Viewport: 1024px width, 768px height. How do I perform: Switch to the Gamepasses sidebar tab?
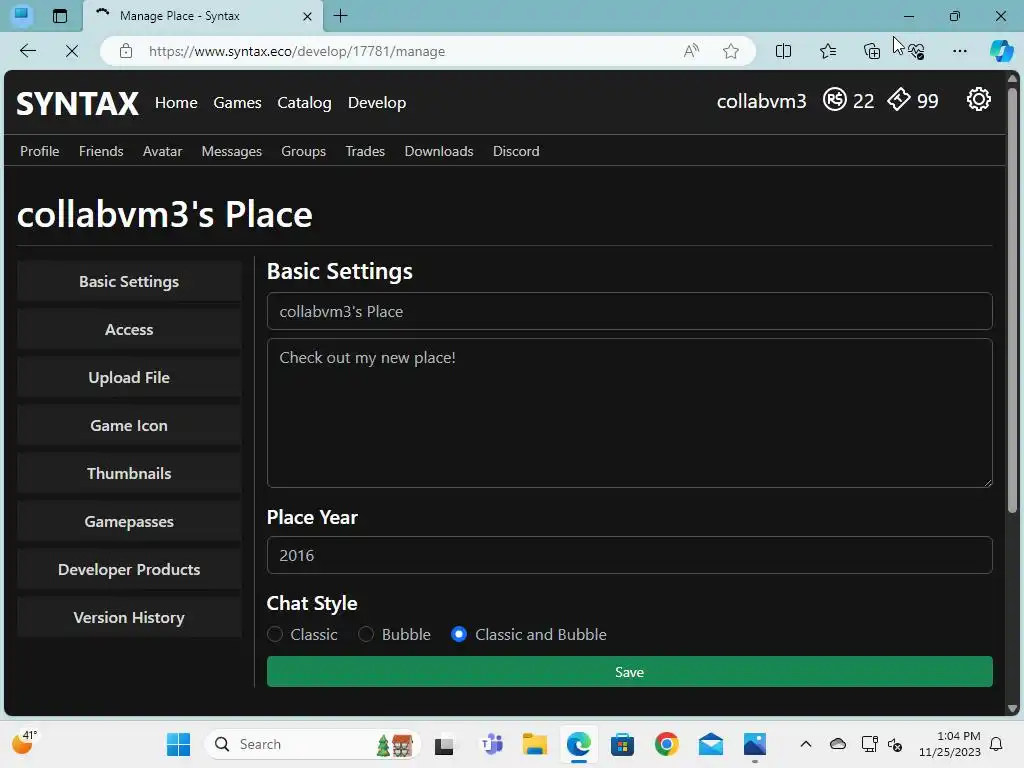pos(129,522)
